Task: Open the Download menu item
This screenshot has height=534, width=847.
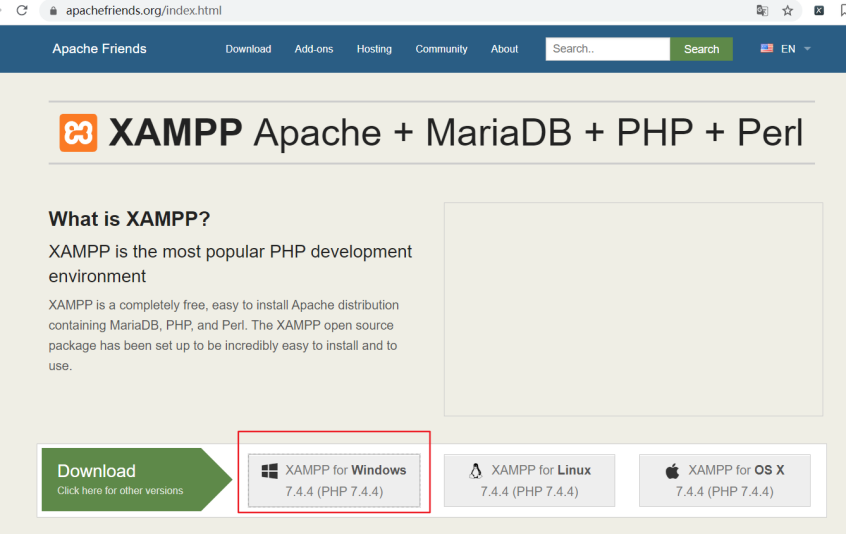Action: coord(248,49)
